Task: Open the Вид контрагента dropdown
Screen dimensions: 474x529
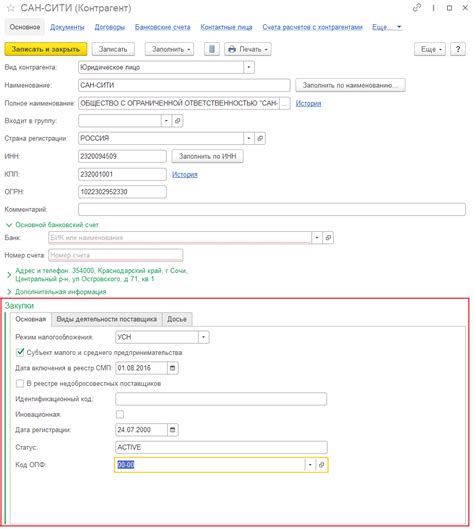Action: (249, 67)
